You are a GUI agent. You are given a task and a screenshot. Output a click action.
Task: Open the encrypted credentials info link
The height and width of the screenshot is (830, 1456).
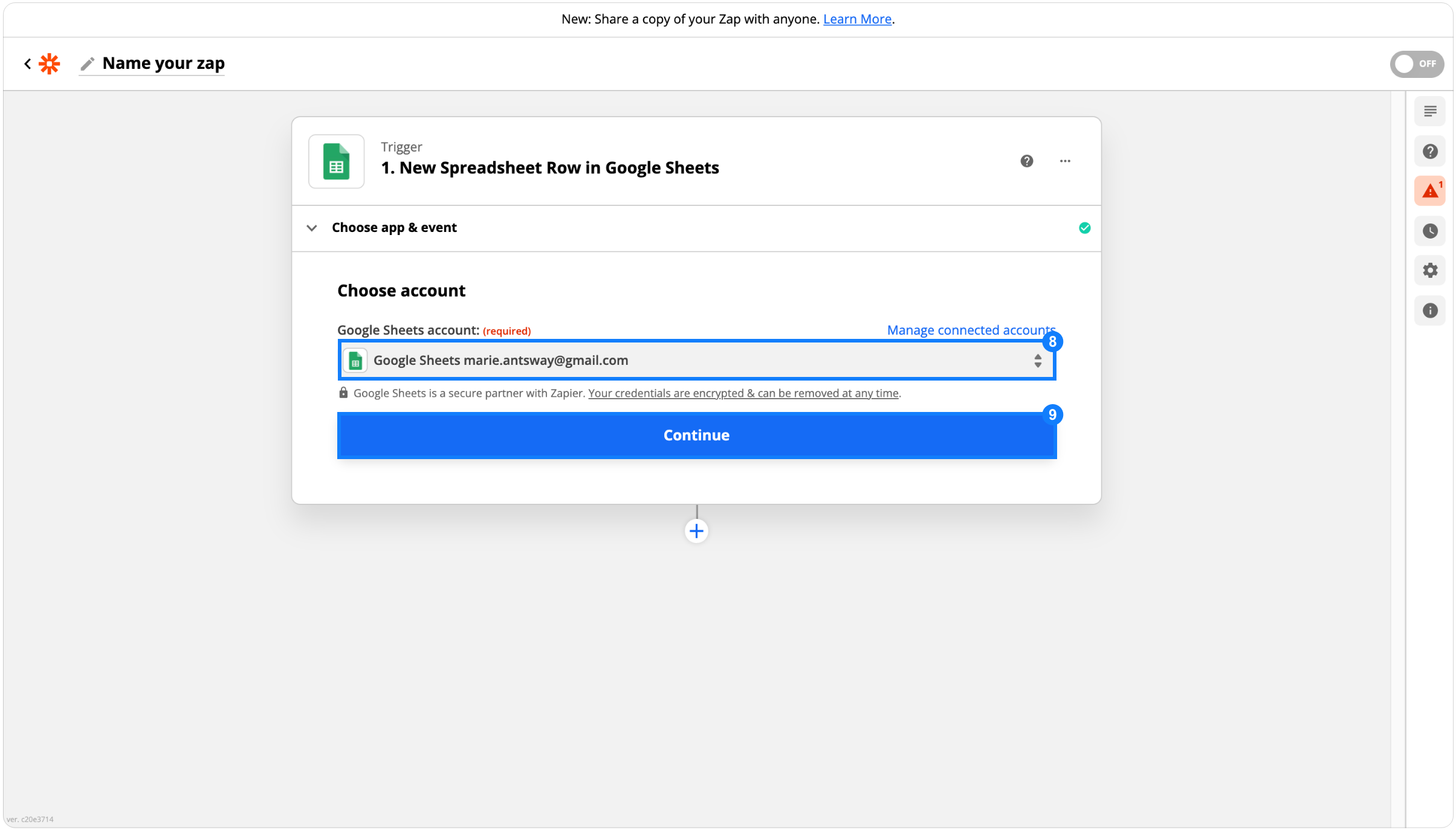[x=743, y=393]
